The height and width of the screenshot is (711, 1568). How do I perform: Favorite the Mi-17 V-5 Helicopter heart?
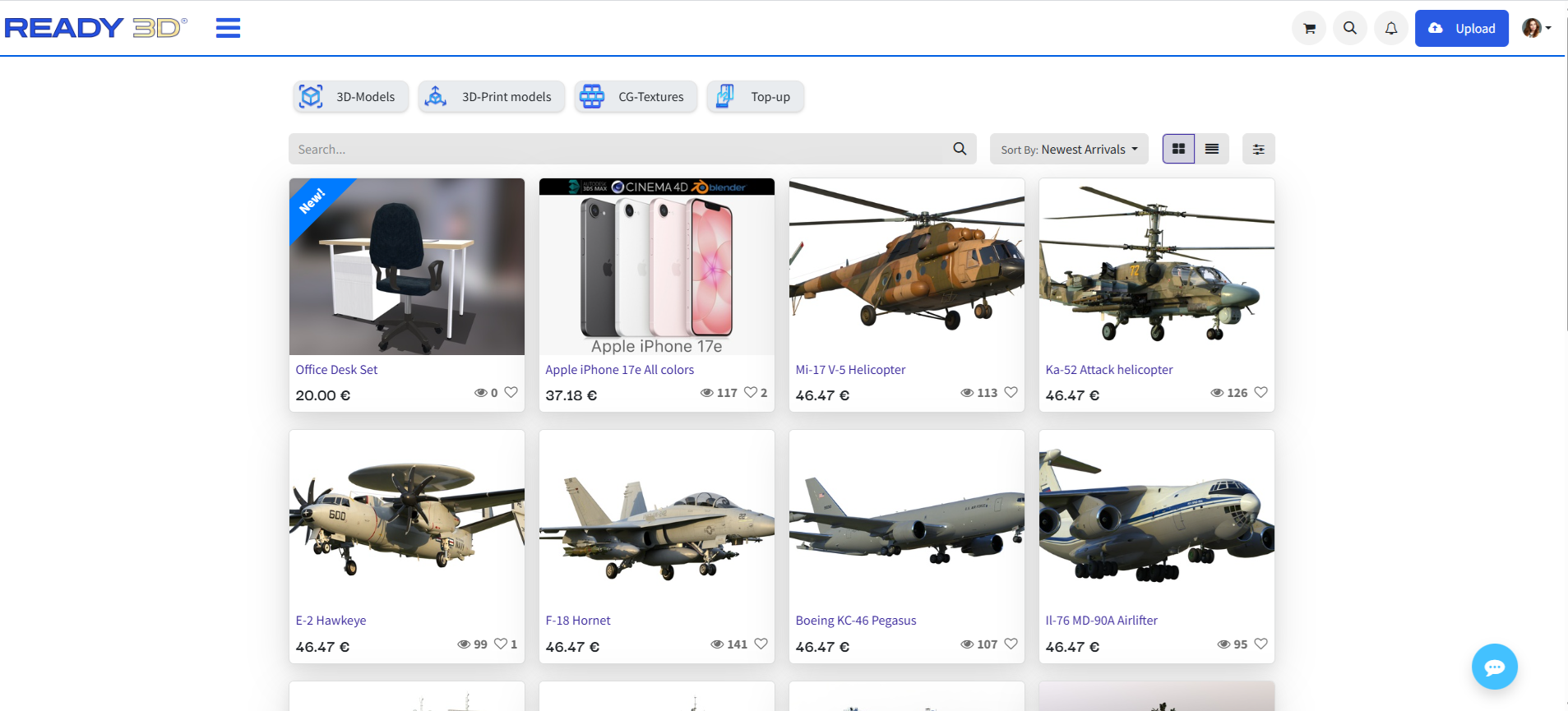point(1011,392)
